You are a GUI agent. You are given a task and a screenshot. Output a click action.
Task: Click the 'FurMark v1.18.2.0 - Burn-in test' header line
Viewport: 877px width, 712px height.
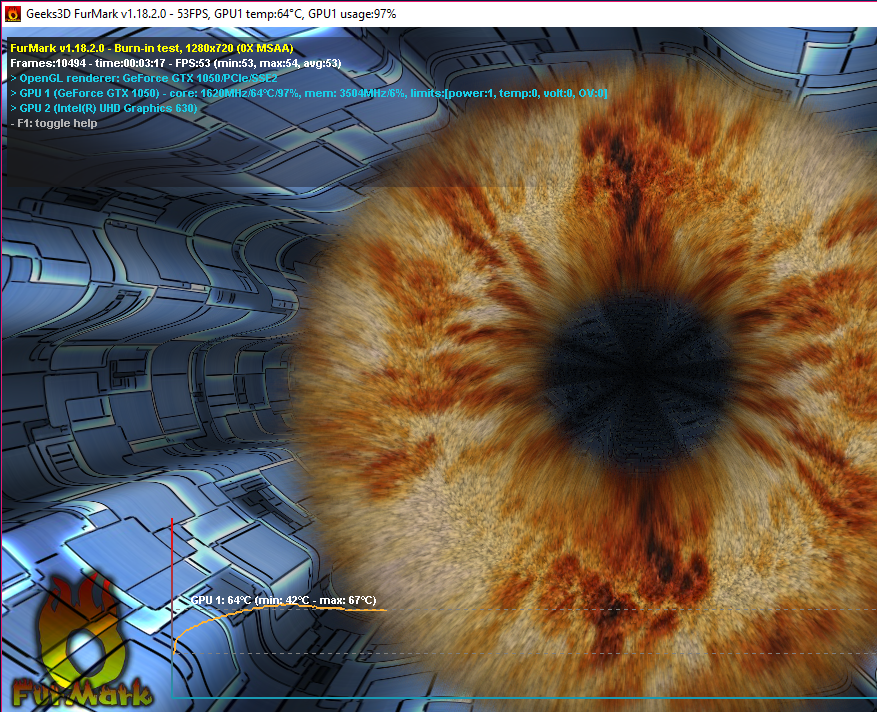[x=152, y=49]
